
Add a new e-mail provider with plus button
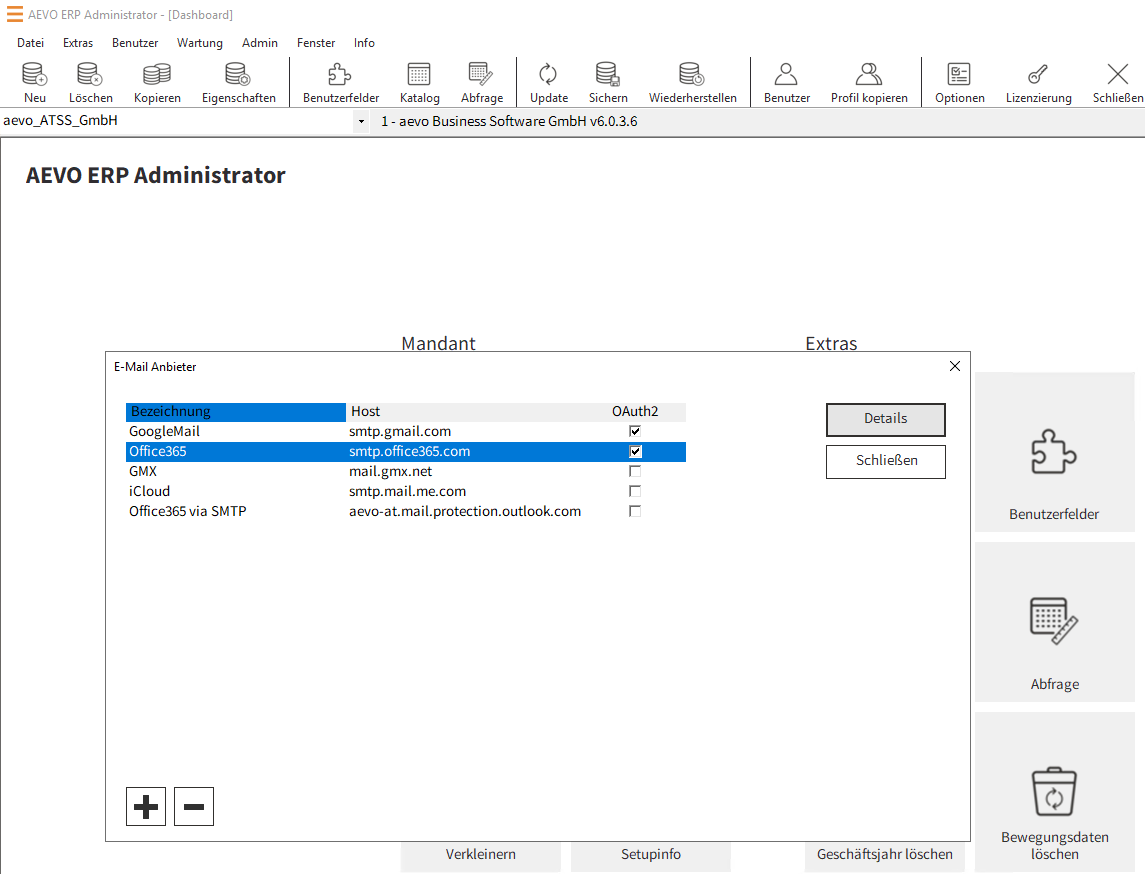(x=145, y=806)
